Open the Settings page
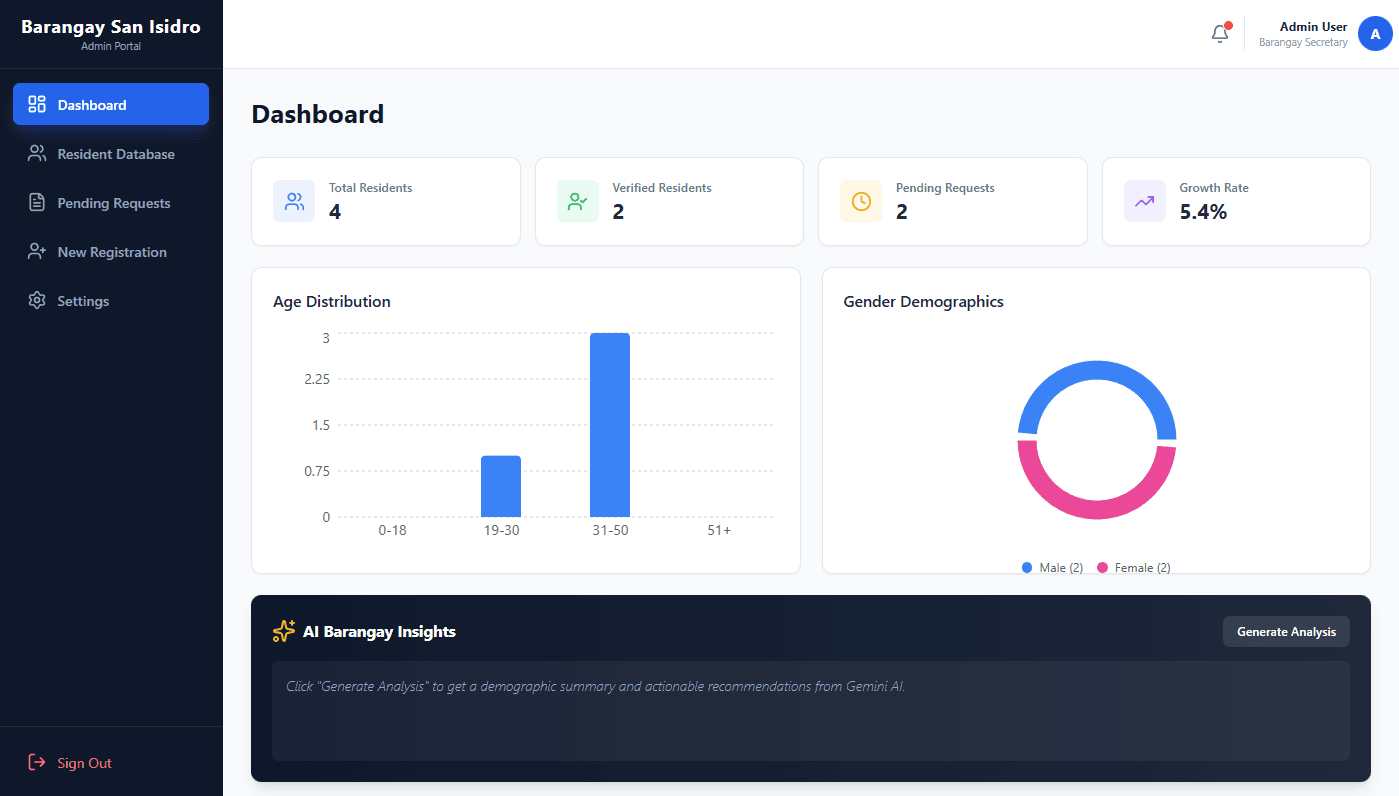Screen dimensions: 1399x796 tap(111, 300)
